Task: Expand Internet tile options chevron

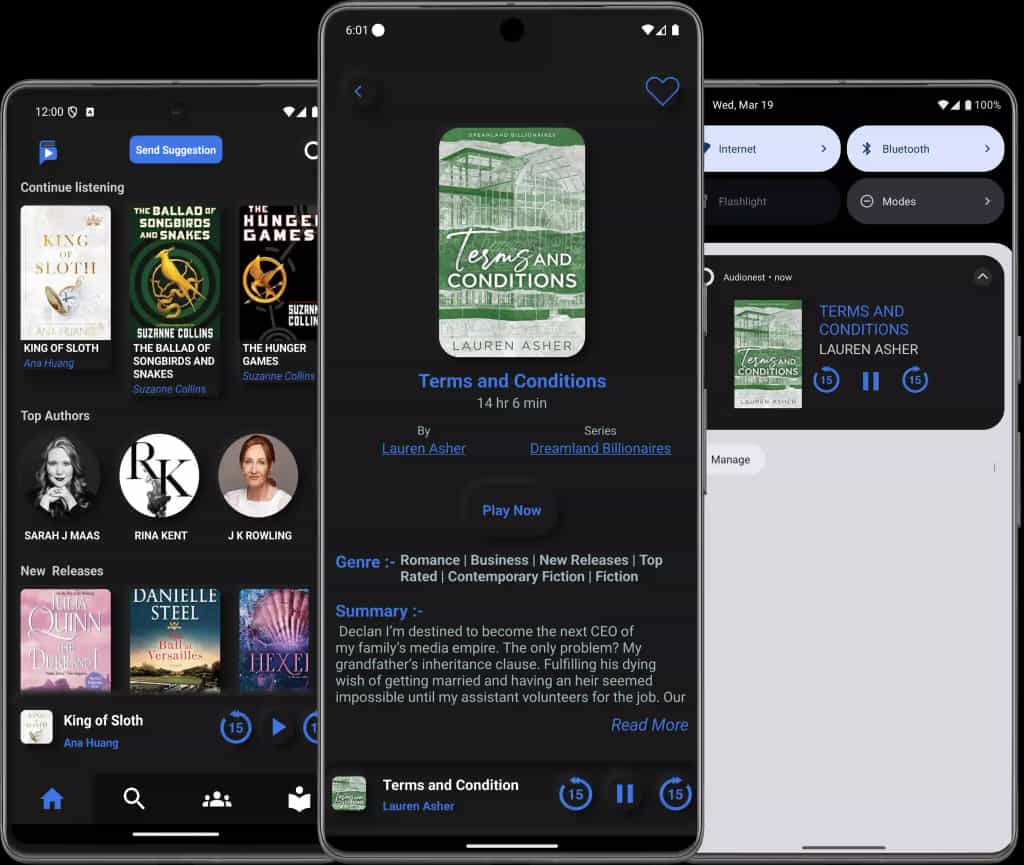Action: (824, 149)
